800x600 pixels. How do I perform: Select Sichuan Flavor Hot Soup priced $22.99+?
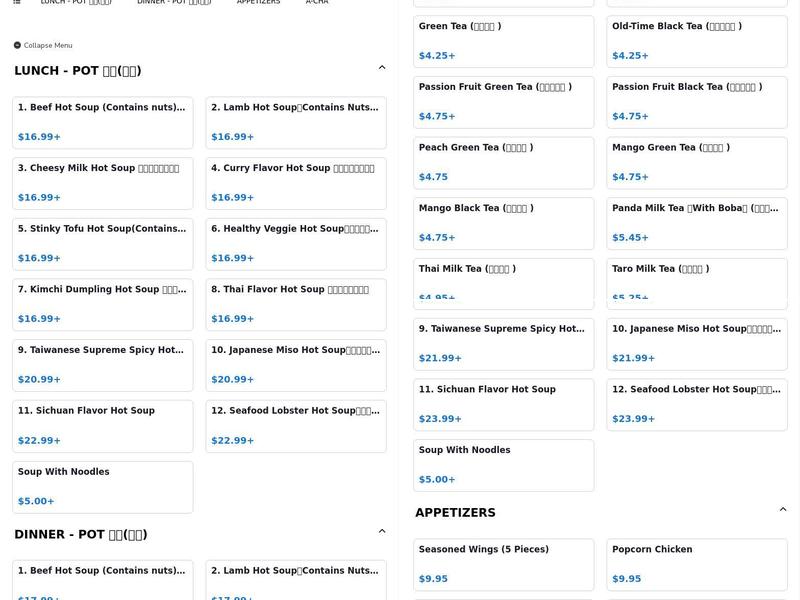click(103, 425)
